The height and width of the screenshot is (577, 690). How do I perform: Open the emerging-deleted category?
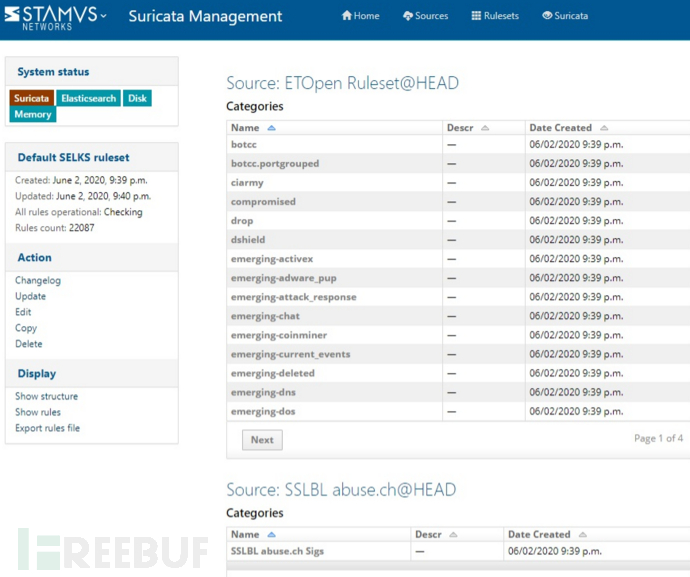tap(273, 373)
